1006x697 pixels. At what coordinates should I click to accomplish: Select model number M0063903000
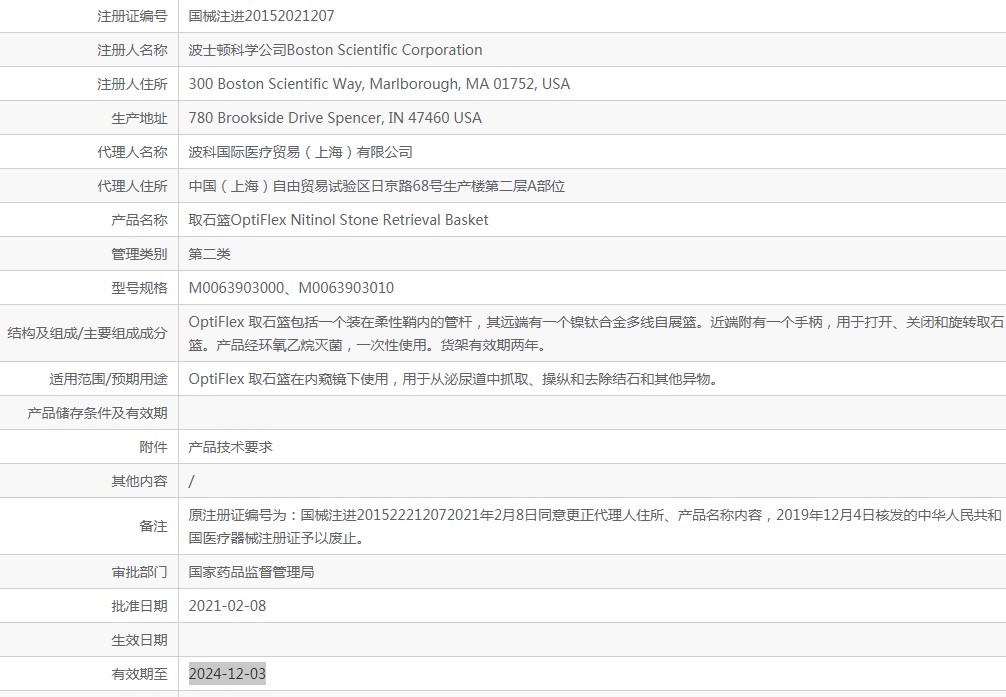click(x=236, y=288)
